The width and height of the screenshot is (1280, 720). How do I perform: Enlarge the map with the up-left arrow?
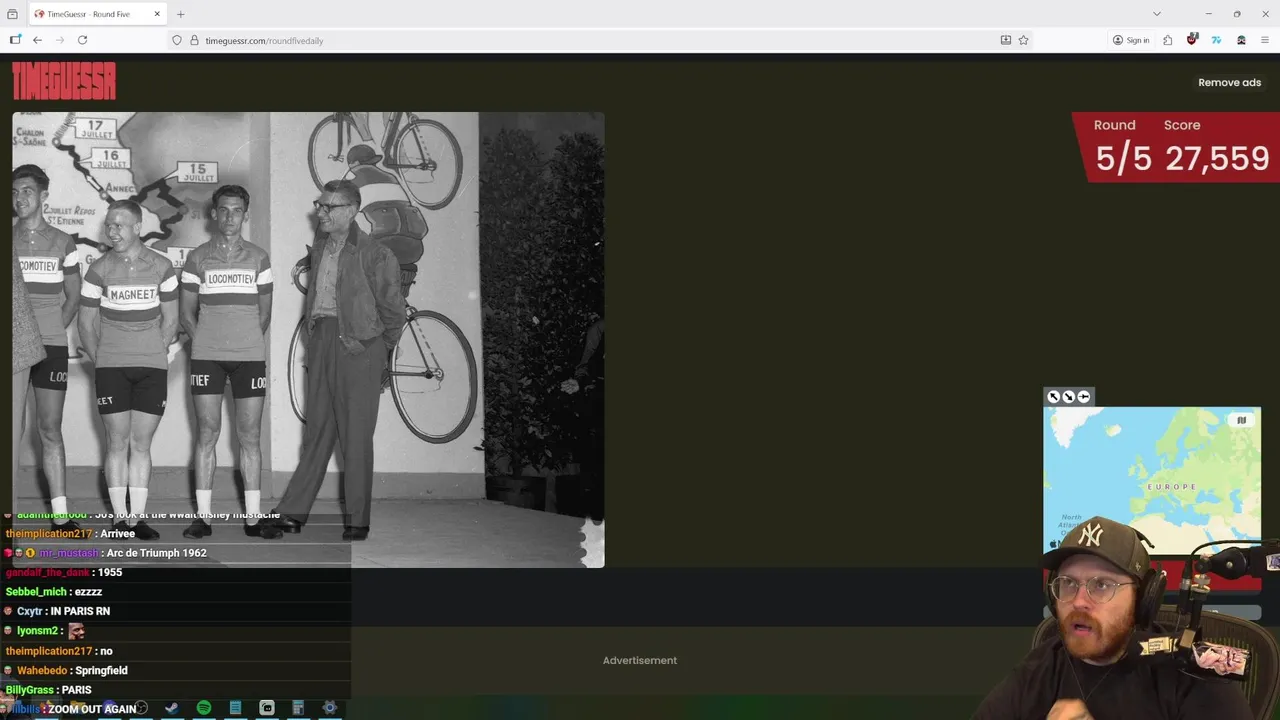[x=1053, y=397]
